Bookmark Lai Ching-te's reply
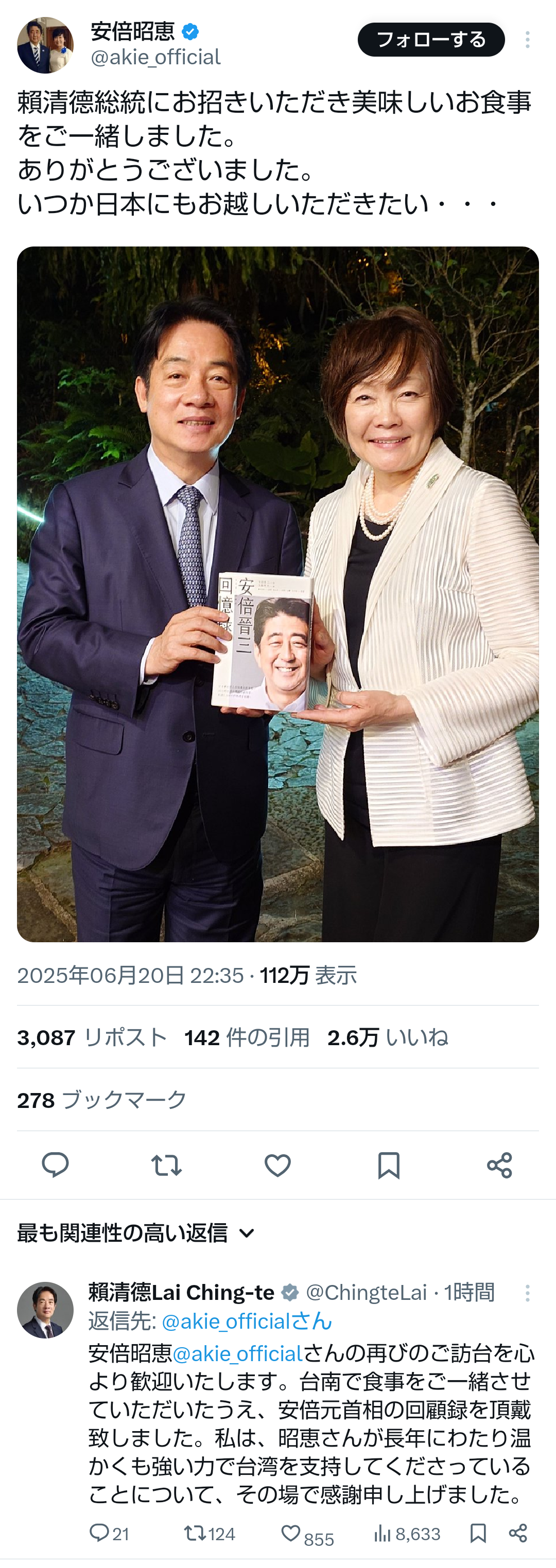The width and height of the screenshot is (556, 1568). pos(478,1534)
